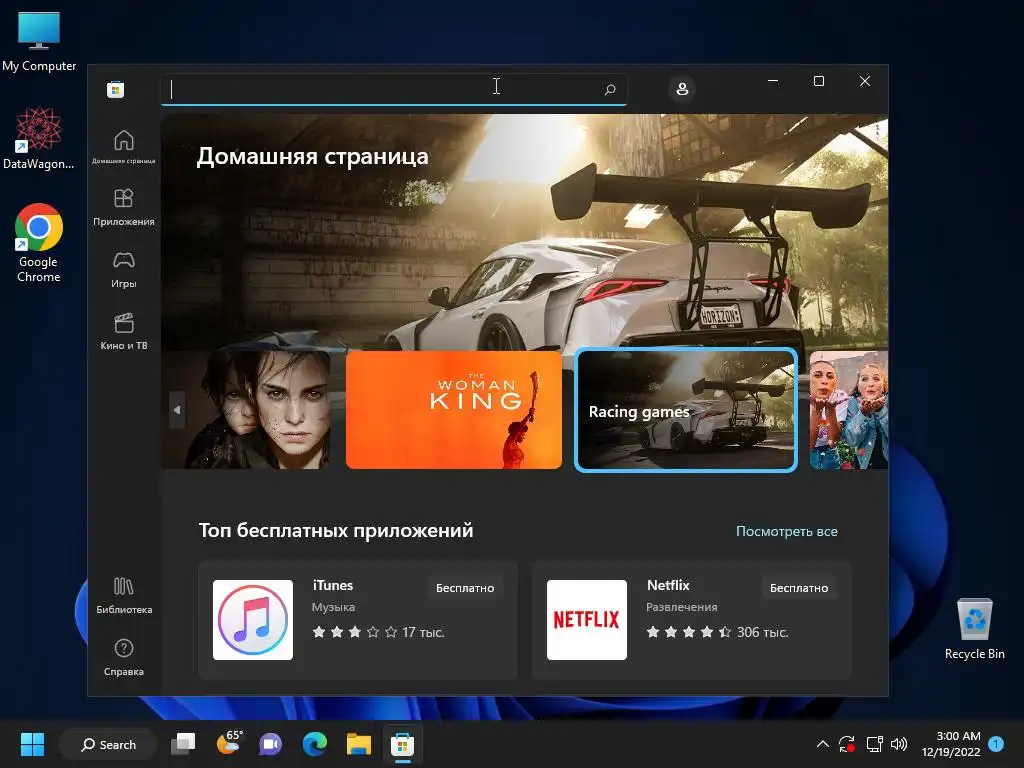This screenshot has width=1024, height=768.
Task: Click the sync update tray icon
Action: (x=847, y=744)
